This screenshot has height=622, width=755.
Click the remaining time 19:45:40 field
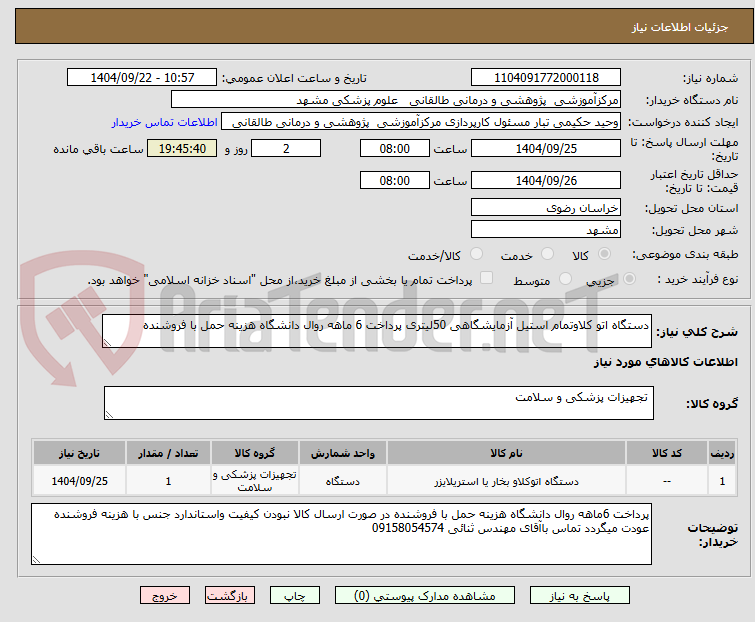pos(182,148)
